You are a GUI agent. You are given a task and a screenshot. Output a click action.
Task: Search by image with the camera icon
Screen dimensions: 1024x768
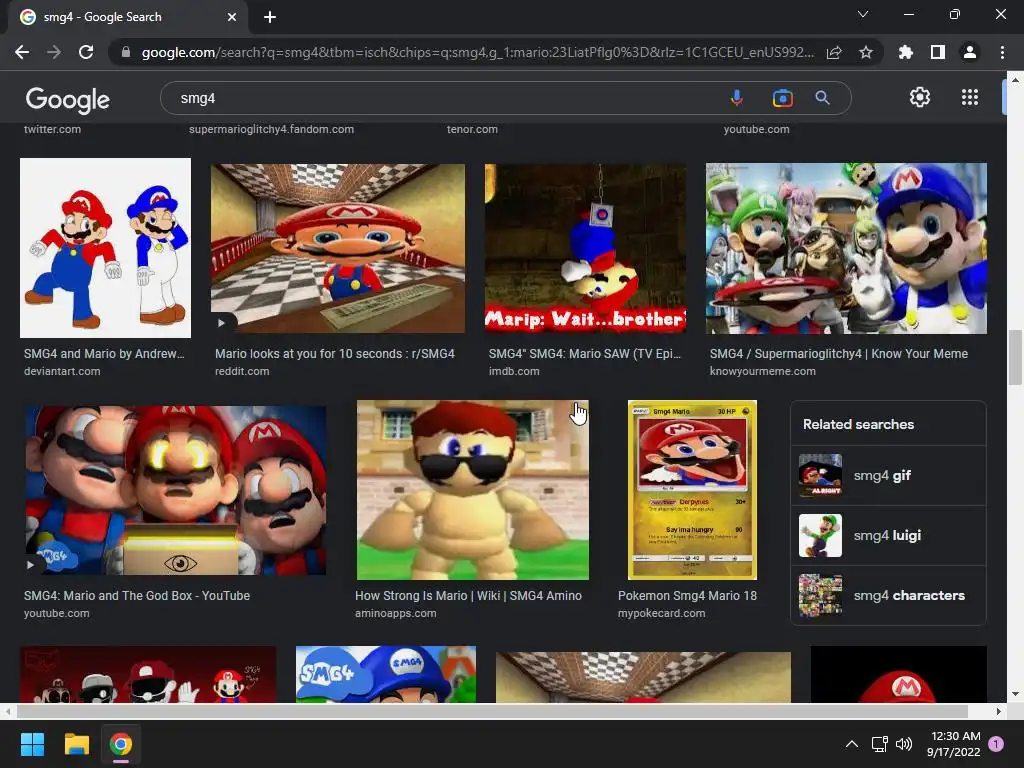coord(782,98)
